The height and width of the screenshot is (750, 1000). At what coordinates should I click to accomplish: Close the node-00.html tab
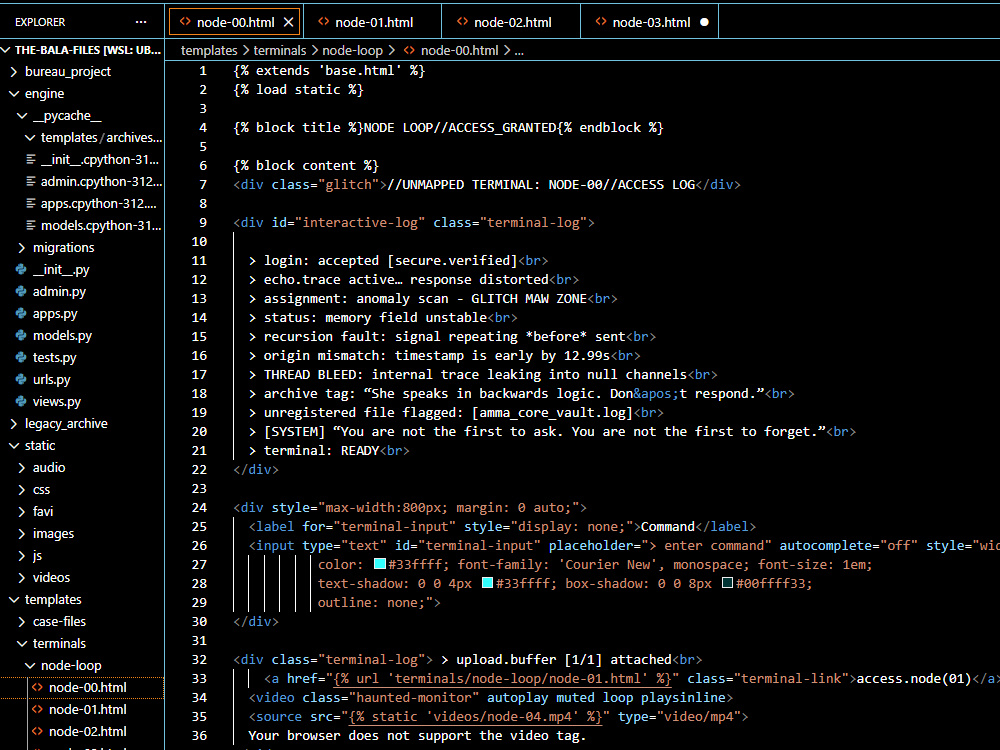click(288, 22)
